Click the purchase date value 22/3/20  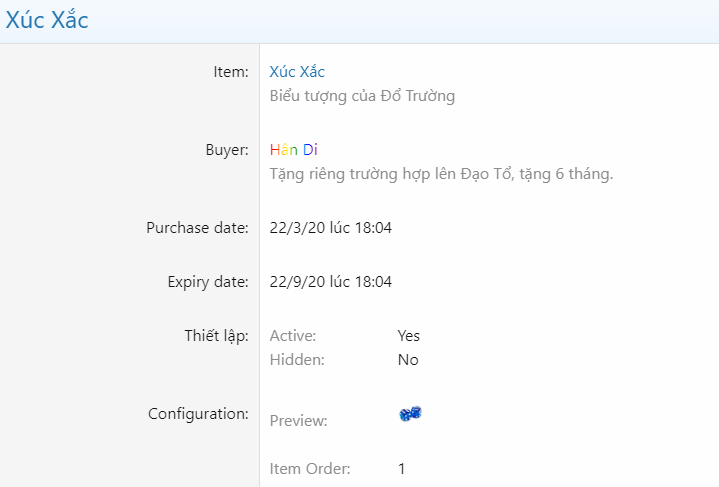coord(331,228)
